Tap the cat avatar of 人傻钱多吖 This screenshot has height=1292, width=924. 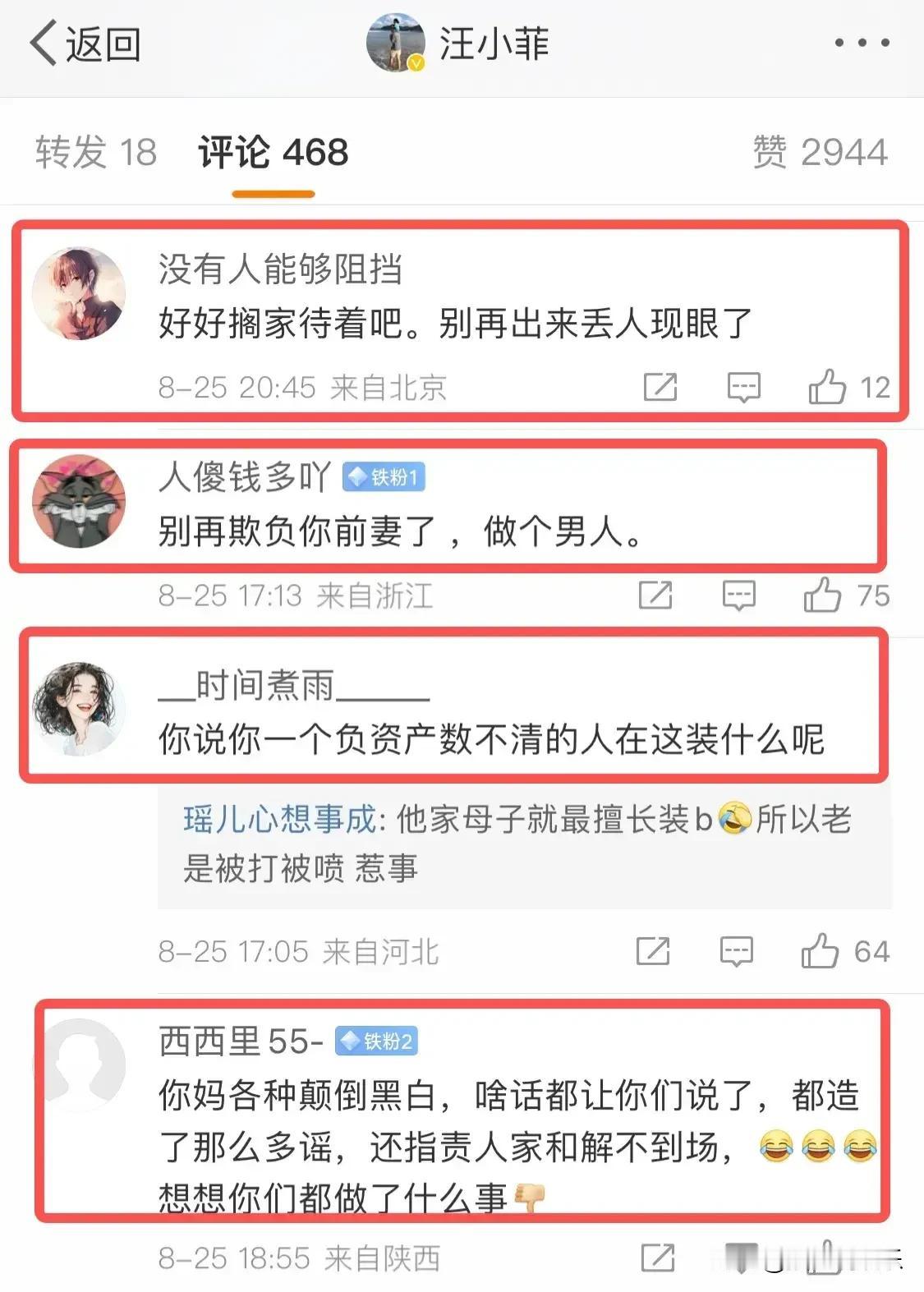click(79, 502)
